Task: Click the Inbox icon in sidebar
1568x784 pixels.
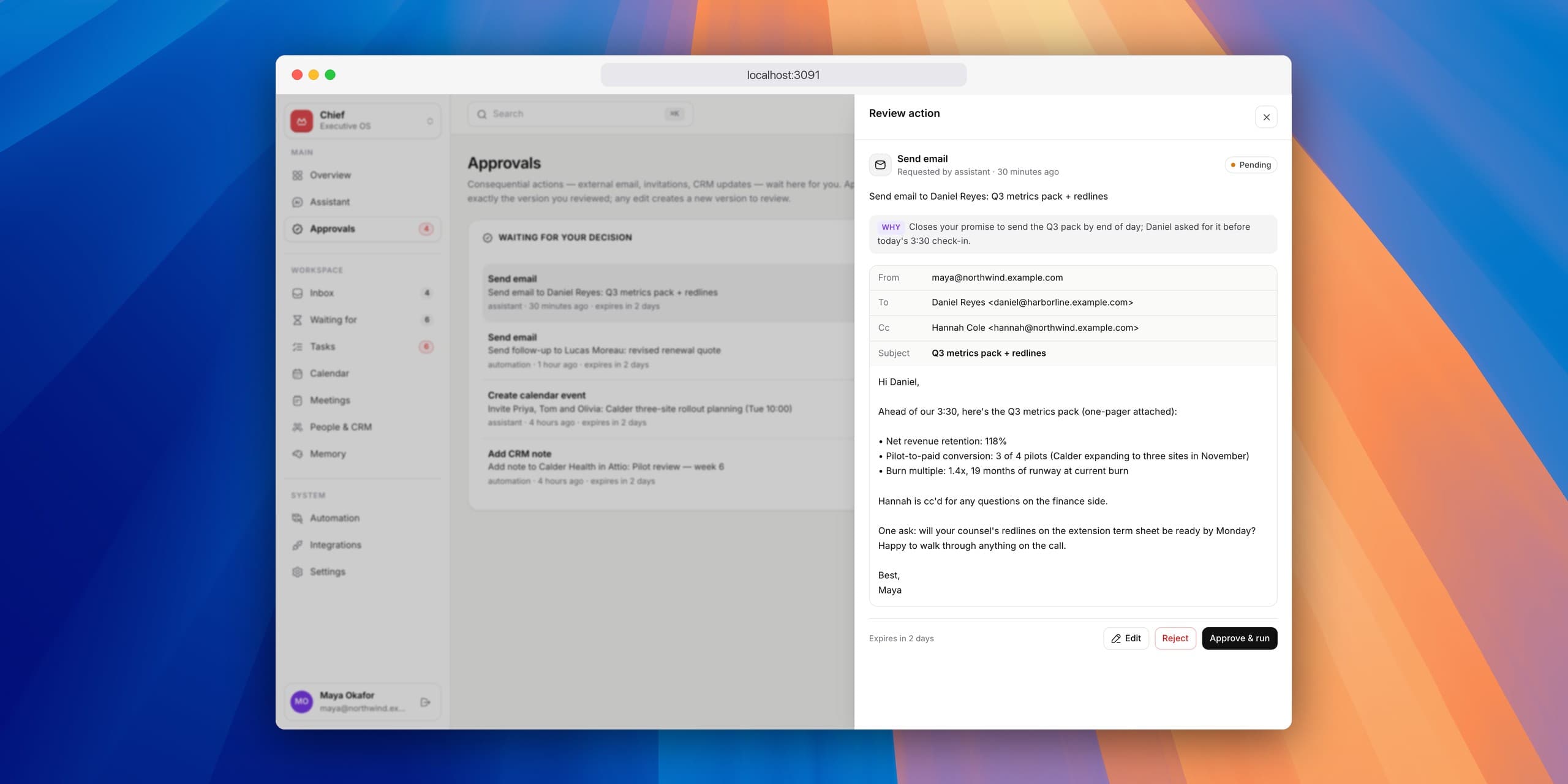Action: [x=298, y=293]
